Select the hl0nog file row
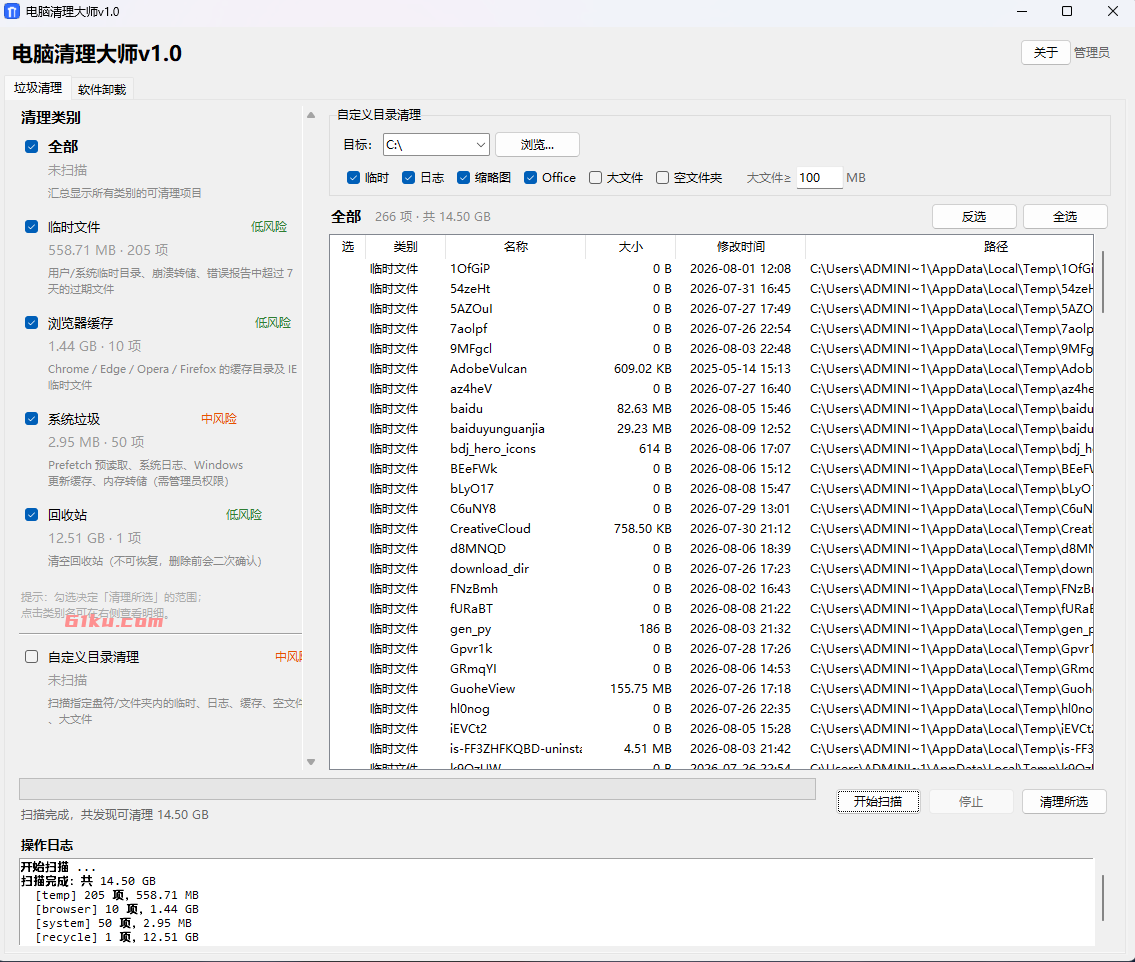 (712, 709)
